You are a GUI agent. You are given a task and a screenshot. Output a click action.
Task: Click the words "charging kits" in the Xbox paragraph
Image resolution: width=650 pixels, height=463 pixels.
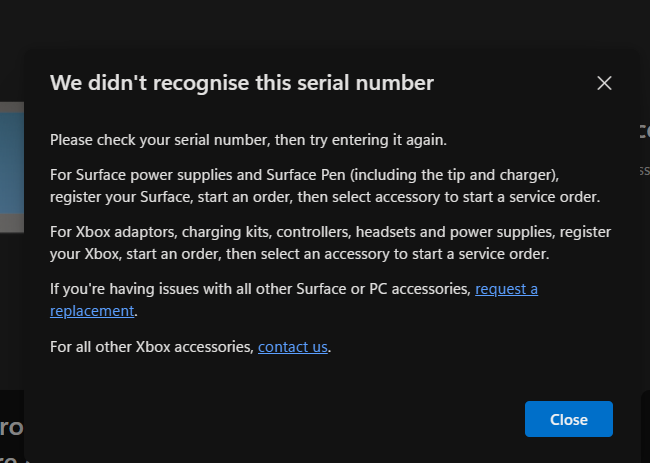pyautogui.click(x=215, y=232)
